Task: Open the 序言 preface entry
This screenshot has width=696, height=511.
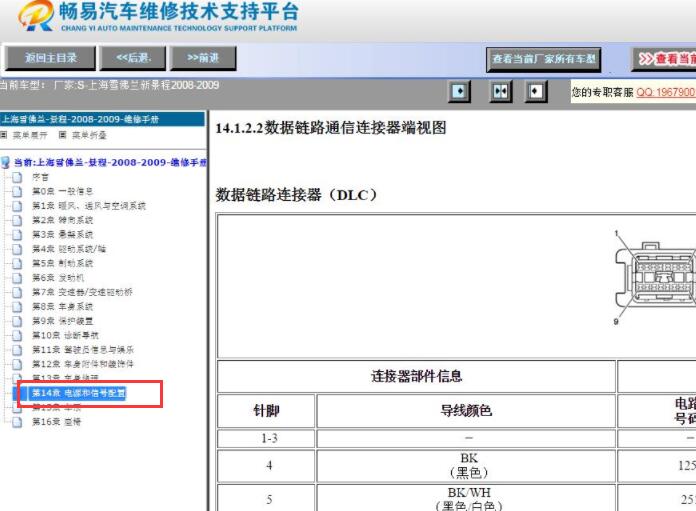Action: 40,177
